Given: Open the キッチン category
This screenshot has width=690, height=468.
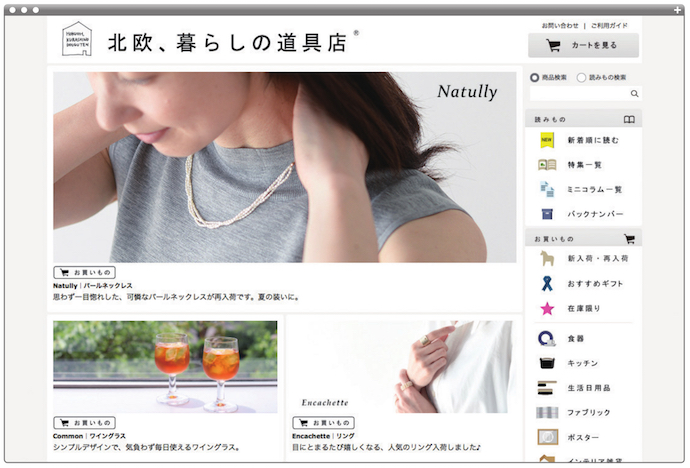Looking at the screenshot, I should 582,363.
